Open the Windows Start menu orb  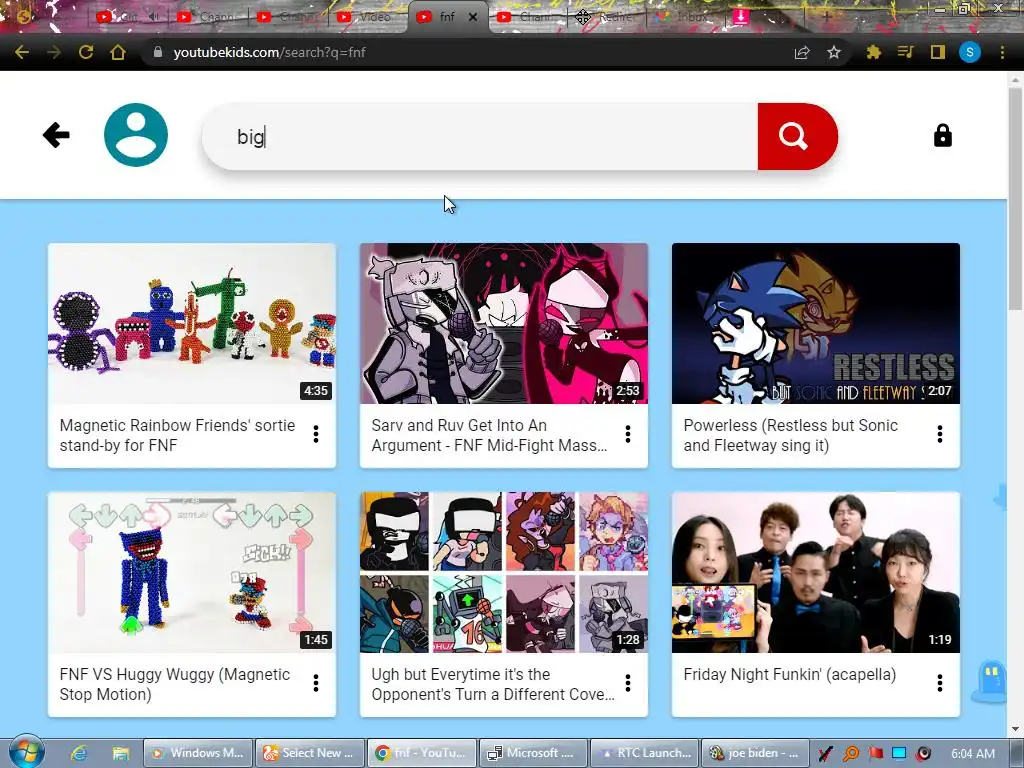(27, 752)
